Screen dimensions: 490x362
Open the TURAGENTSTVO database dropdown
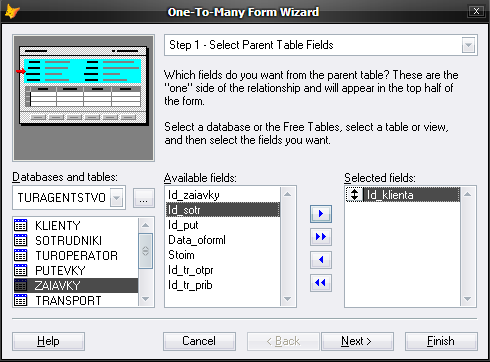coord(117,198)
